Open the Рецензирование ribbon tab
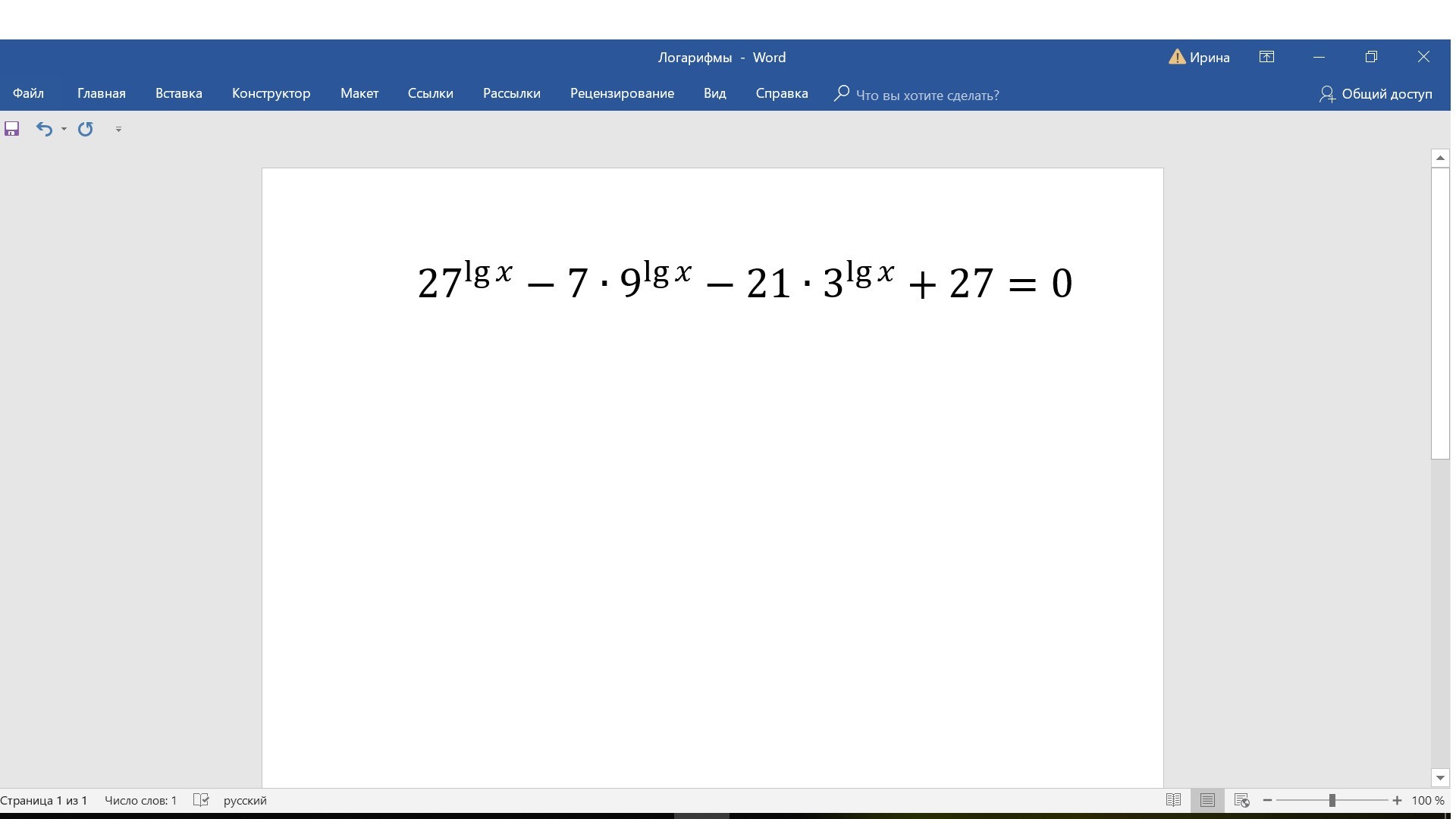This screenshot has width=1456, height=819. (x=622, y=93)
